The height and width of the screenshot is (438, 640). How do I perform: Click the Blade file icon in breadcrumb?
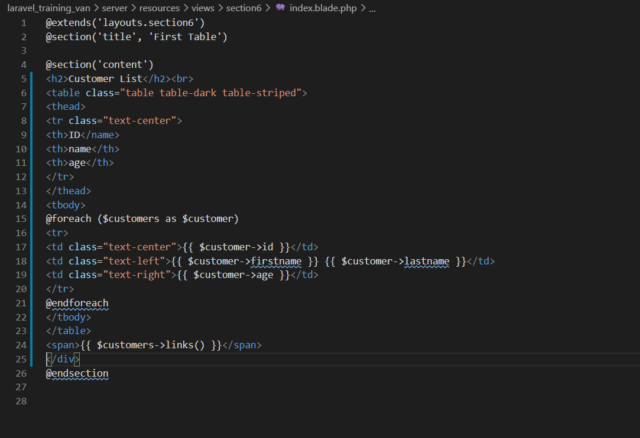click(x=280, y=8)
